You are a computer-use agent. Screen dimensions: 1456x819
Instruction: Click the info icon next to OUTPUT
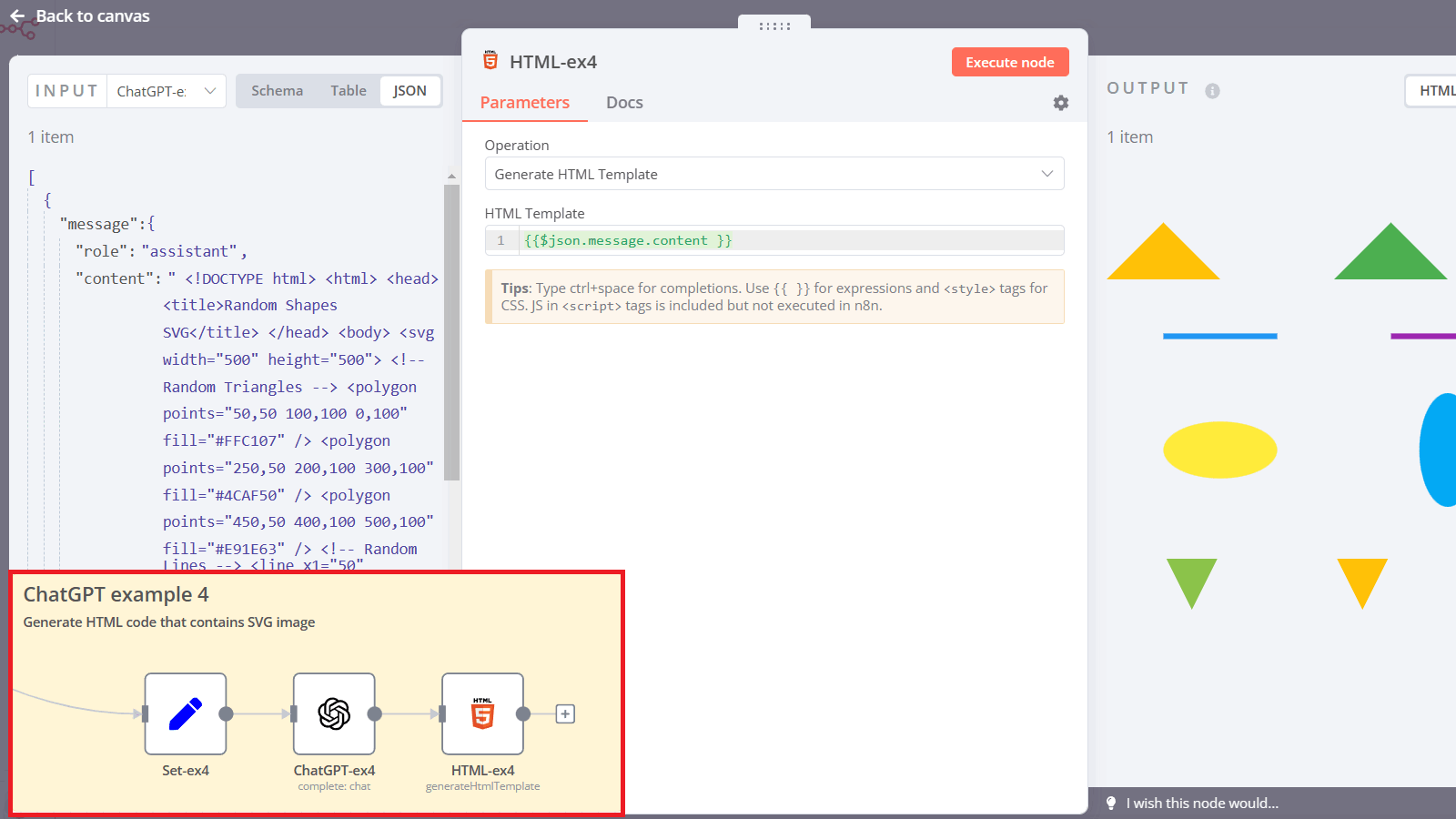[x=1211, y=89]
